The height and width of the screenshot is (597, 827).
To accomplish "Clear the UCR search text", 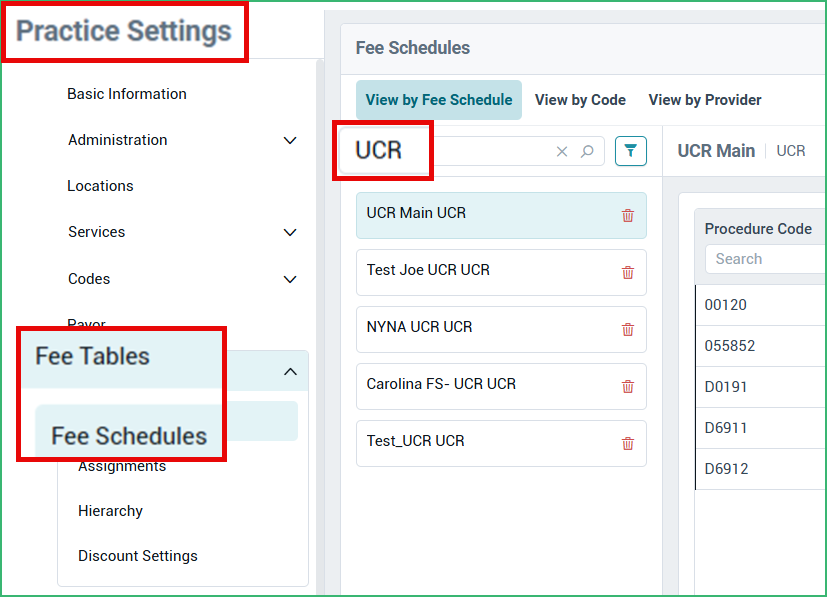I will pos(562,152).
